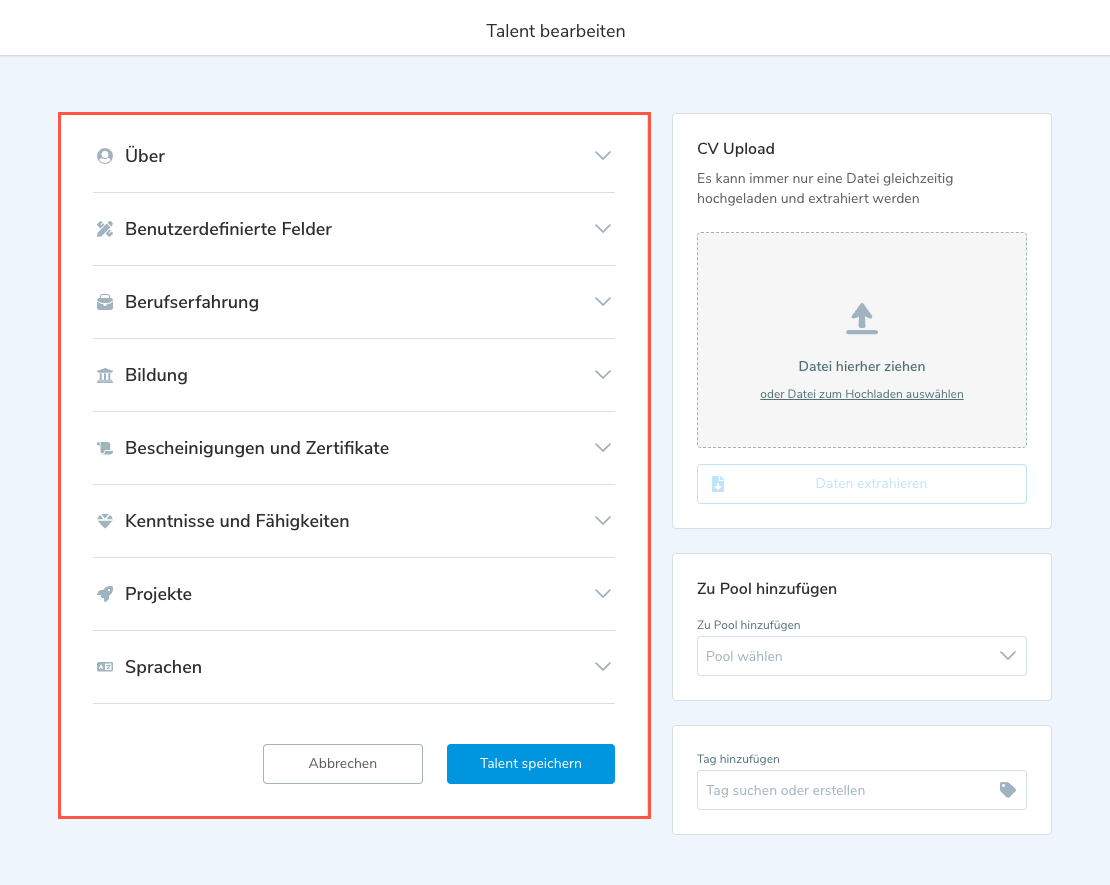Click the rocket icon next to Projekte
Viewport: 1110px width, 885px height.
(x=104, y=594)
